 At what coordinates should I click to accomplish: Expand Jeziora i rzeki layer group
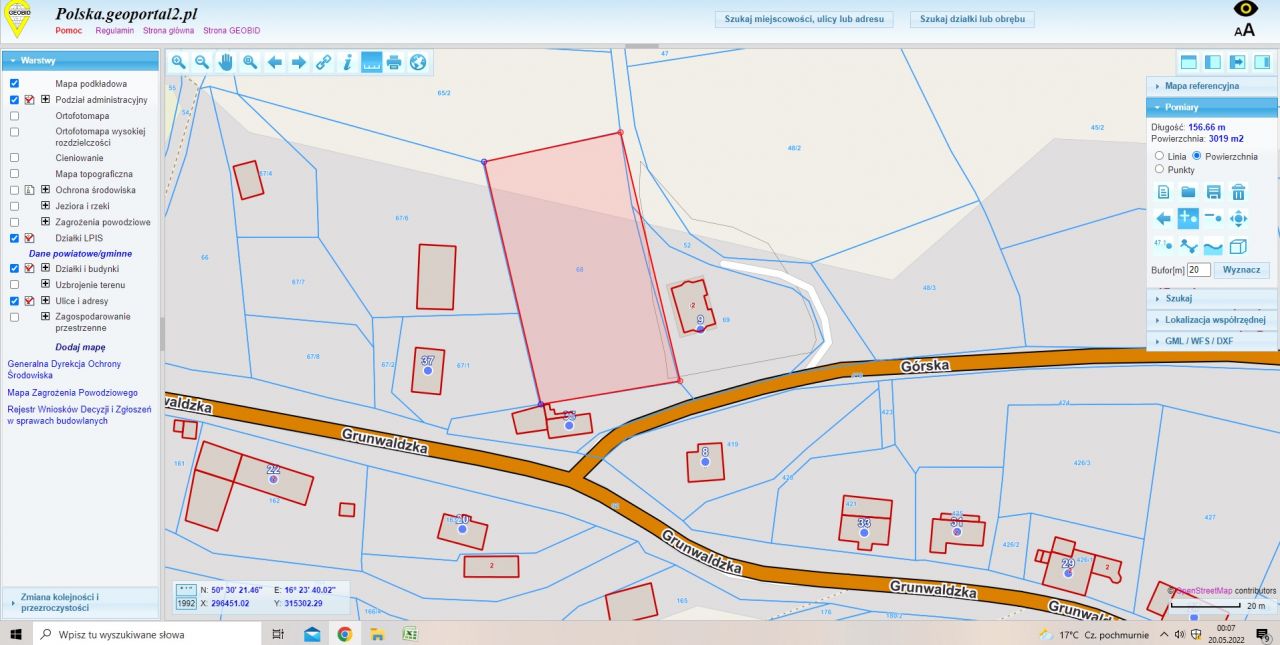pyautogui.click(x=45, y=205)
